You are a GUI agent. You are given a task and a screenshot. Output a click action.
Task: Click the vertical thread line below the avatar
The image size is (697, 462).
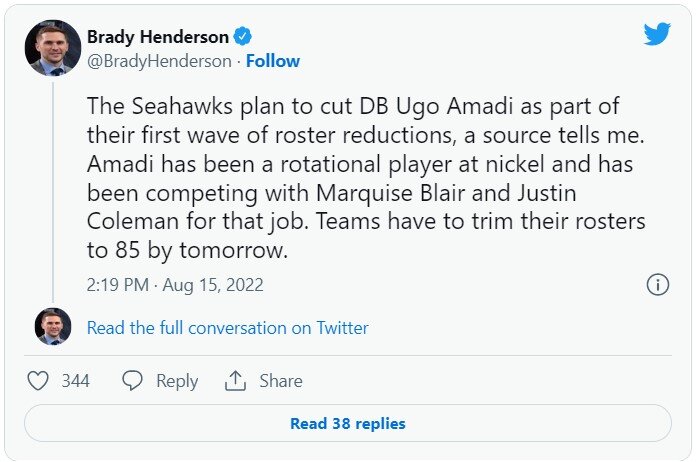52,190
